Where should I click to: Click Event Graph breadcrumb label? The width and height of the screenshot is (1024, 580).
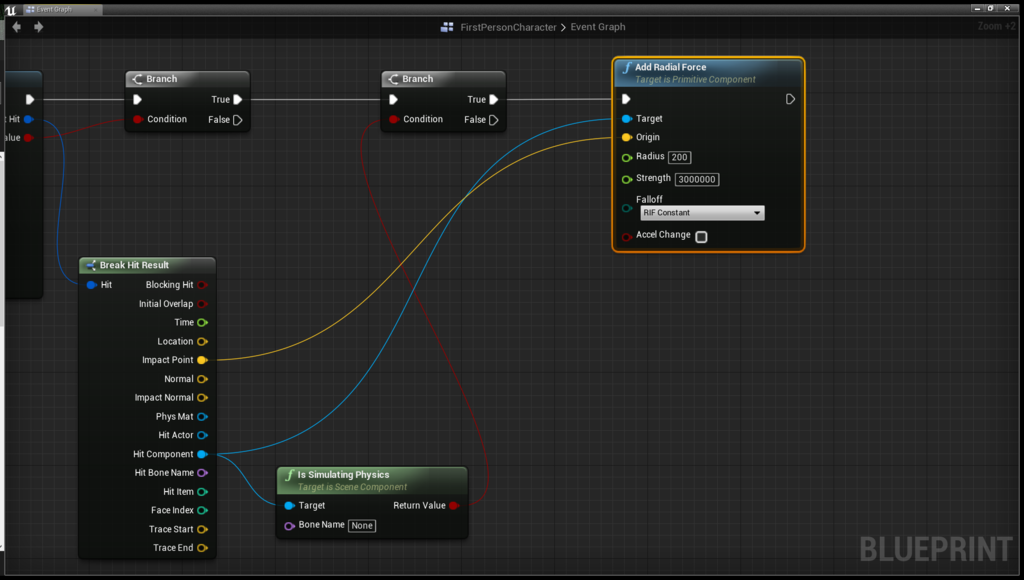598,27
